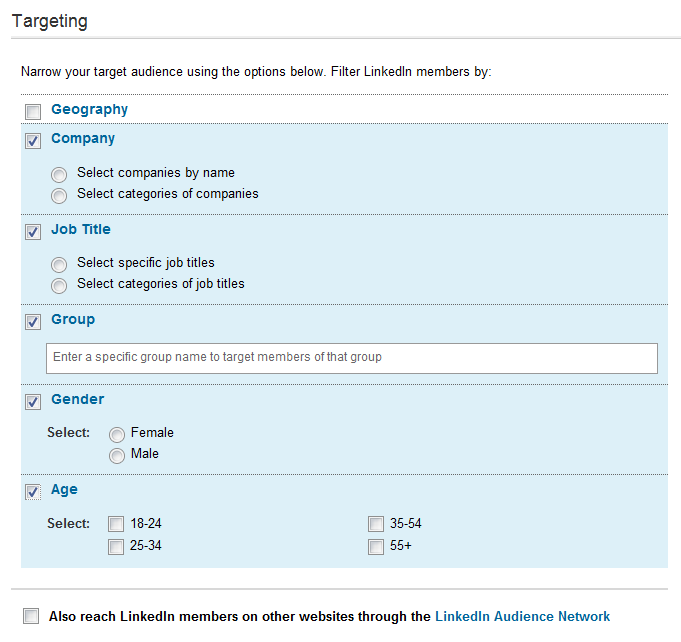Select the Female gender radio button
Screen dimensions: 681x642
118,434
